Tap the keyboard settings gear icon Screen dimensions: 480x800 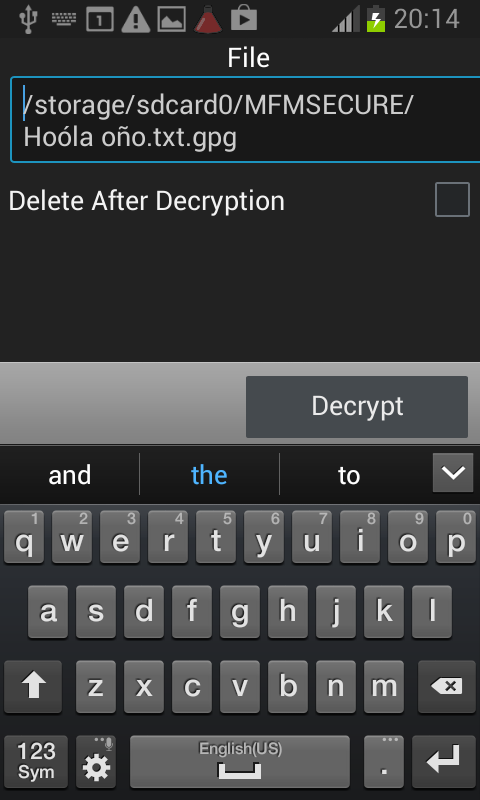pos(96,761)
